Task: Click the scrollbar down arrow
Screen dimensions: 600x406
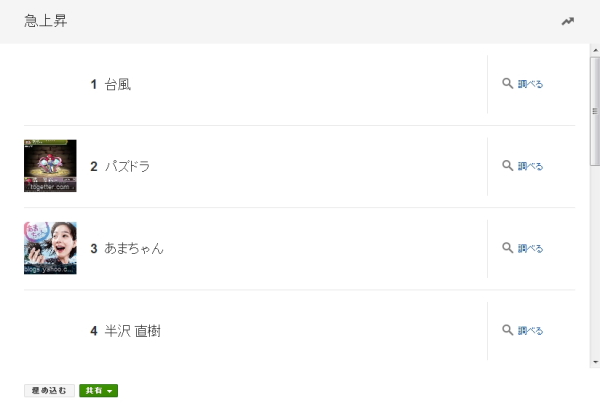Action: pyautogui.click(x=595, y=362)
